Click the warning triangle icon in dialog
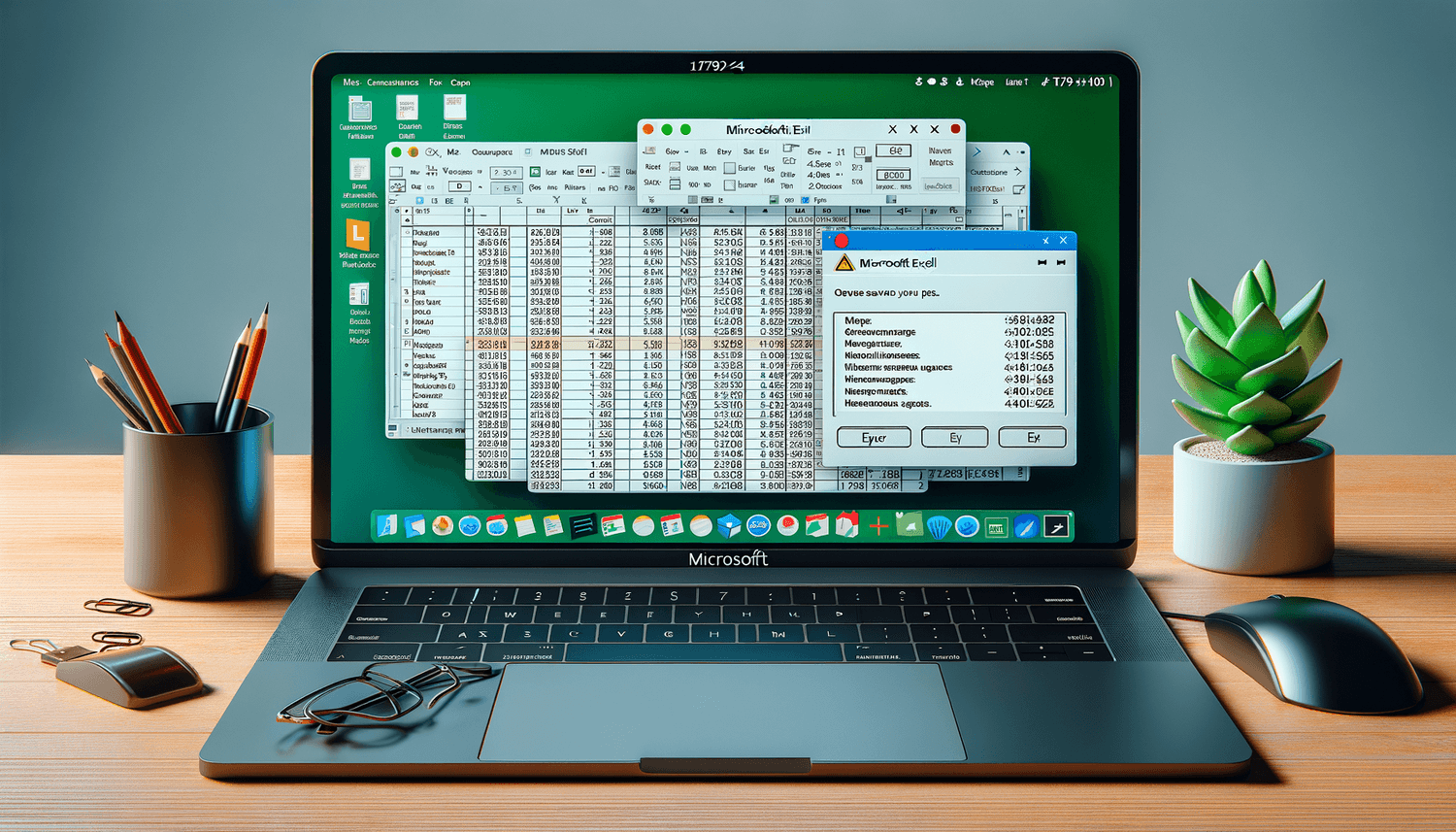The image size is (1456, 832). (x=844, y=263)
